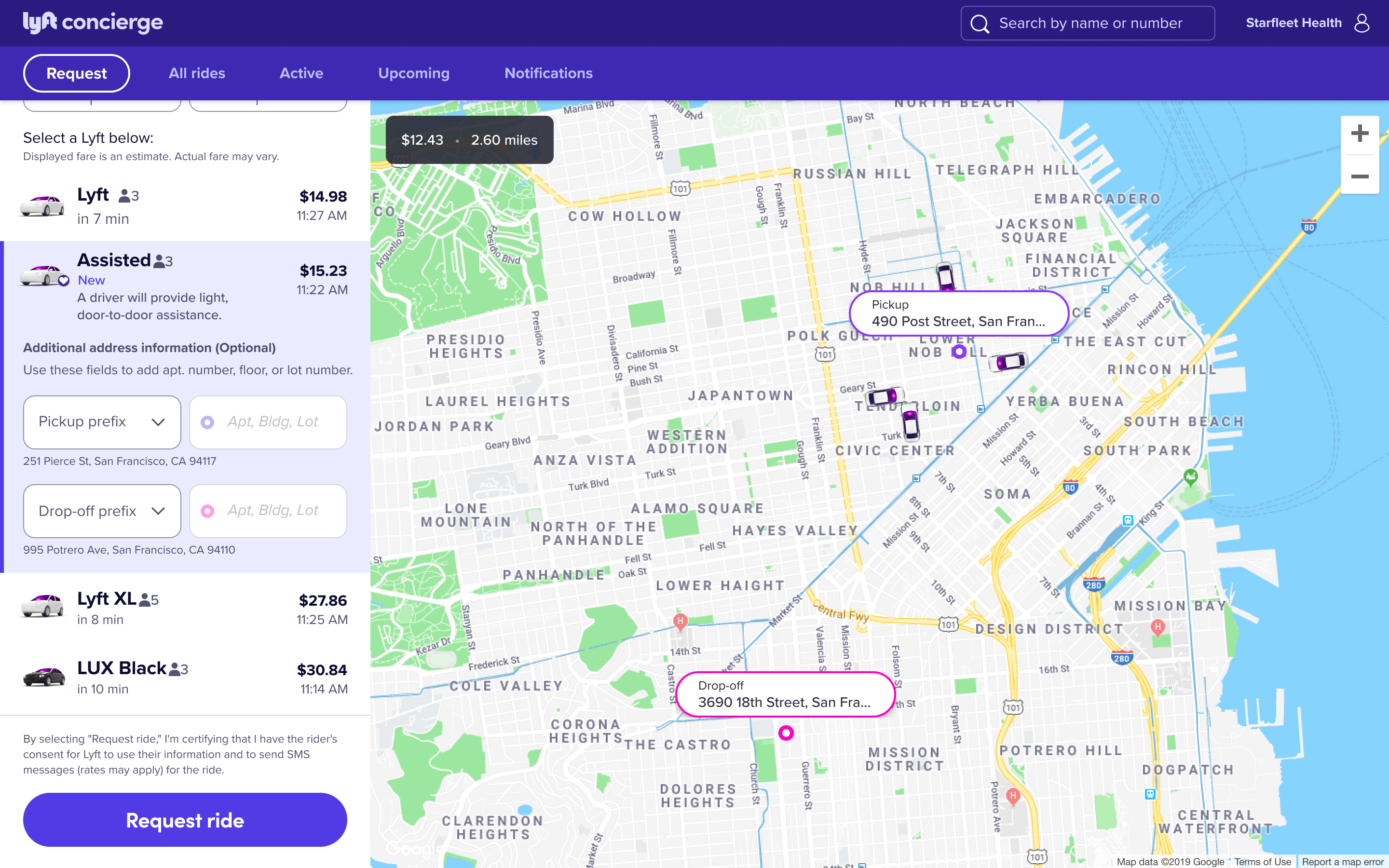Open the Upcoming tab
This screenshot has height=868, width=1389.
pyautogui.click(x=413, y=73)
